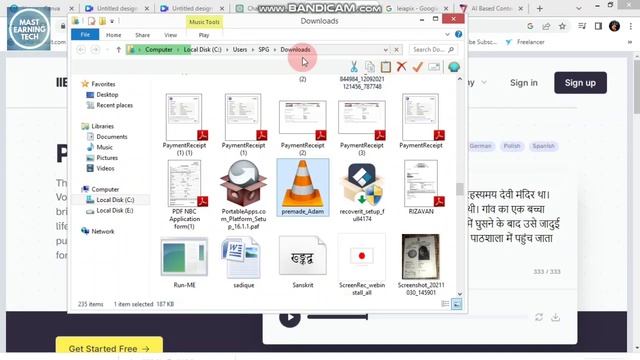The height and width of the screenshot is (360, 640).
Task: Select the PDF NBC Application form(1) file
Action: pyautogui.click(x=184, y=194)
